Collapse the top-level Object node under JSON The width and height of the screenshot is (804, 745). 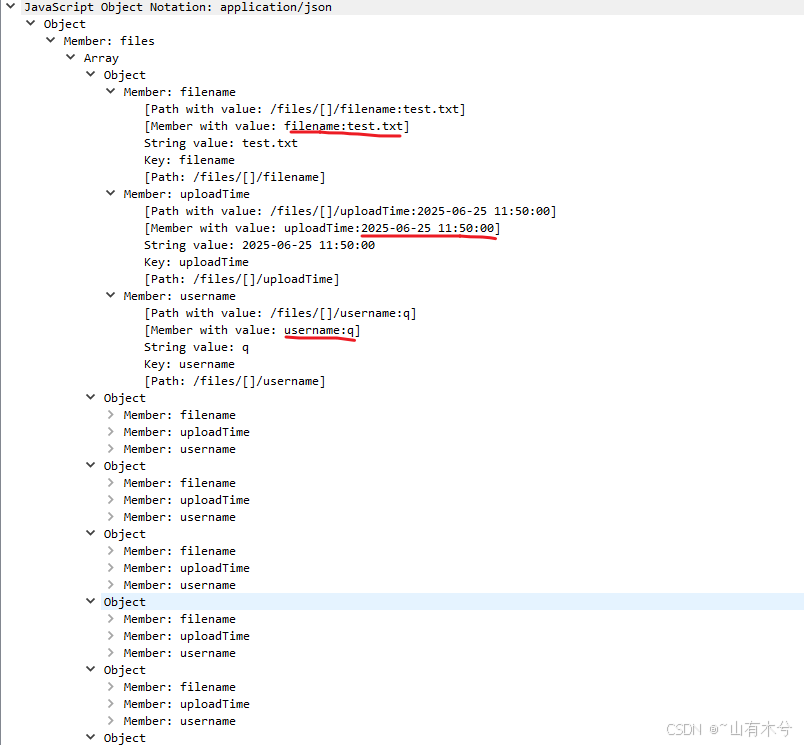[x=31, y=23]
